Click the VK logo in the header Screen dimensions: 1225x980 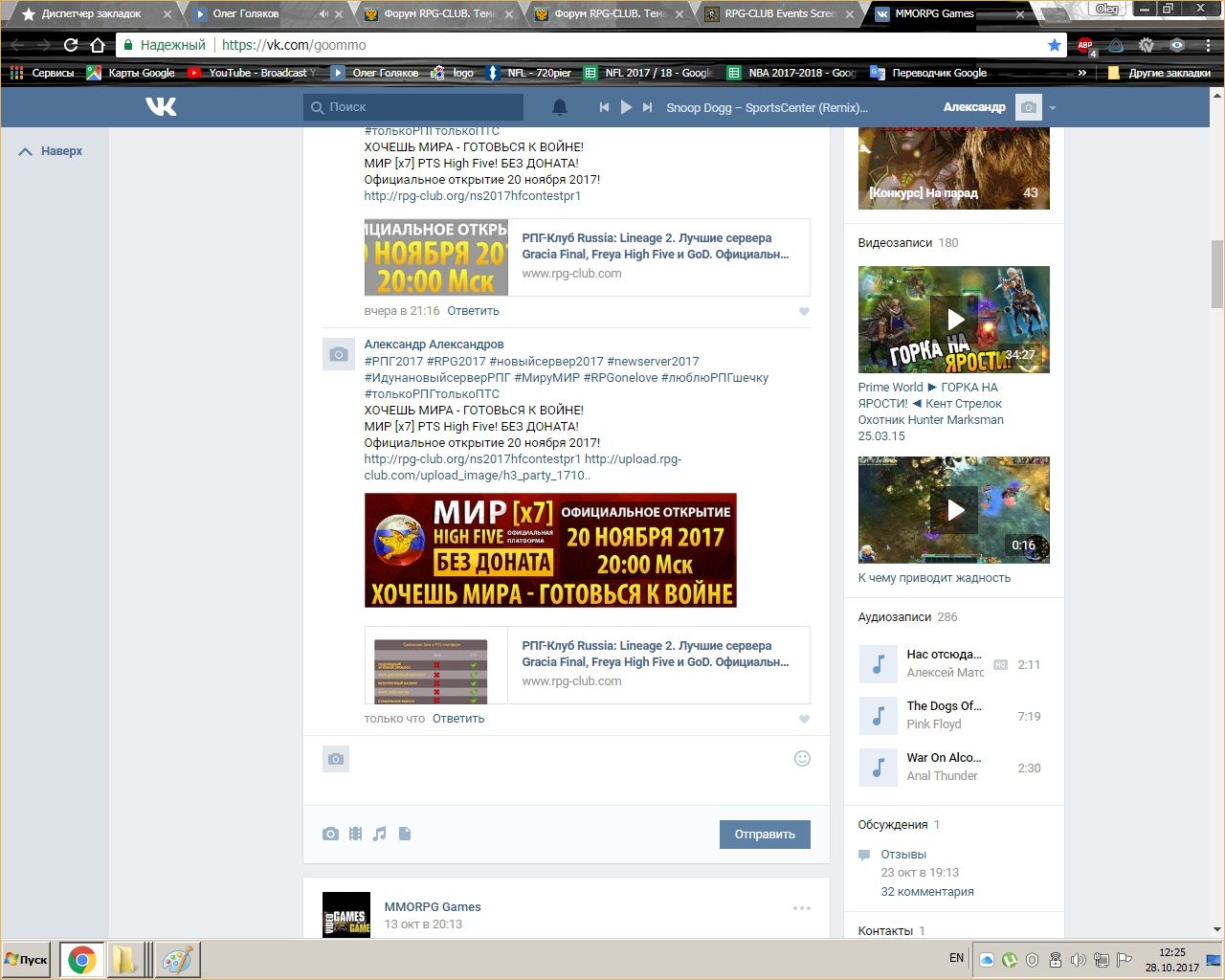(x=161, y=106)
